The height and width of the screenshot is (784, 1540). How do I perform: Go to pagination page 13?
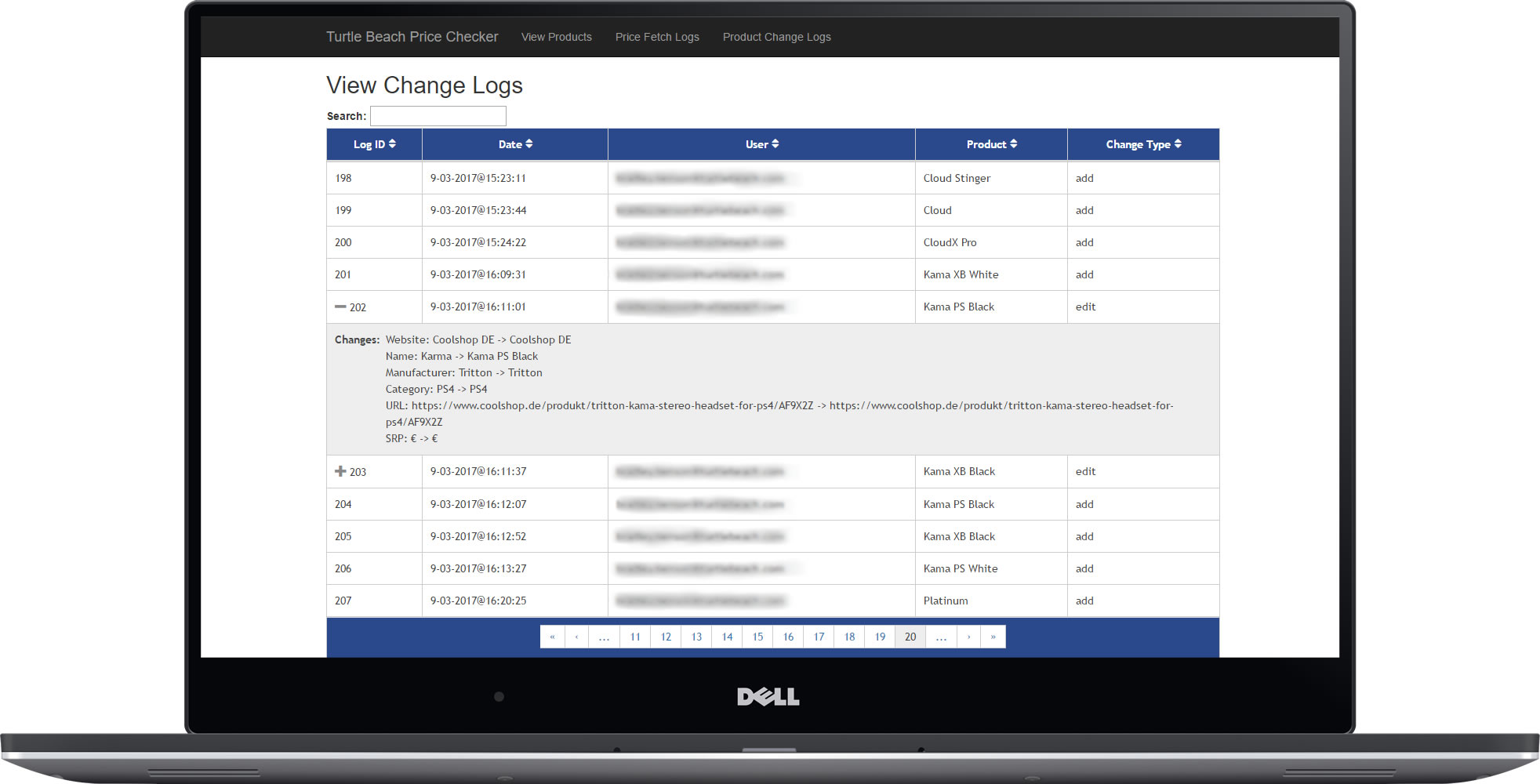click(x=696, y=637)
